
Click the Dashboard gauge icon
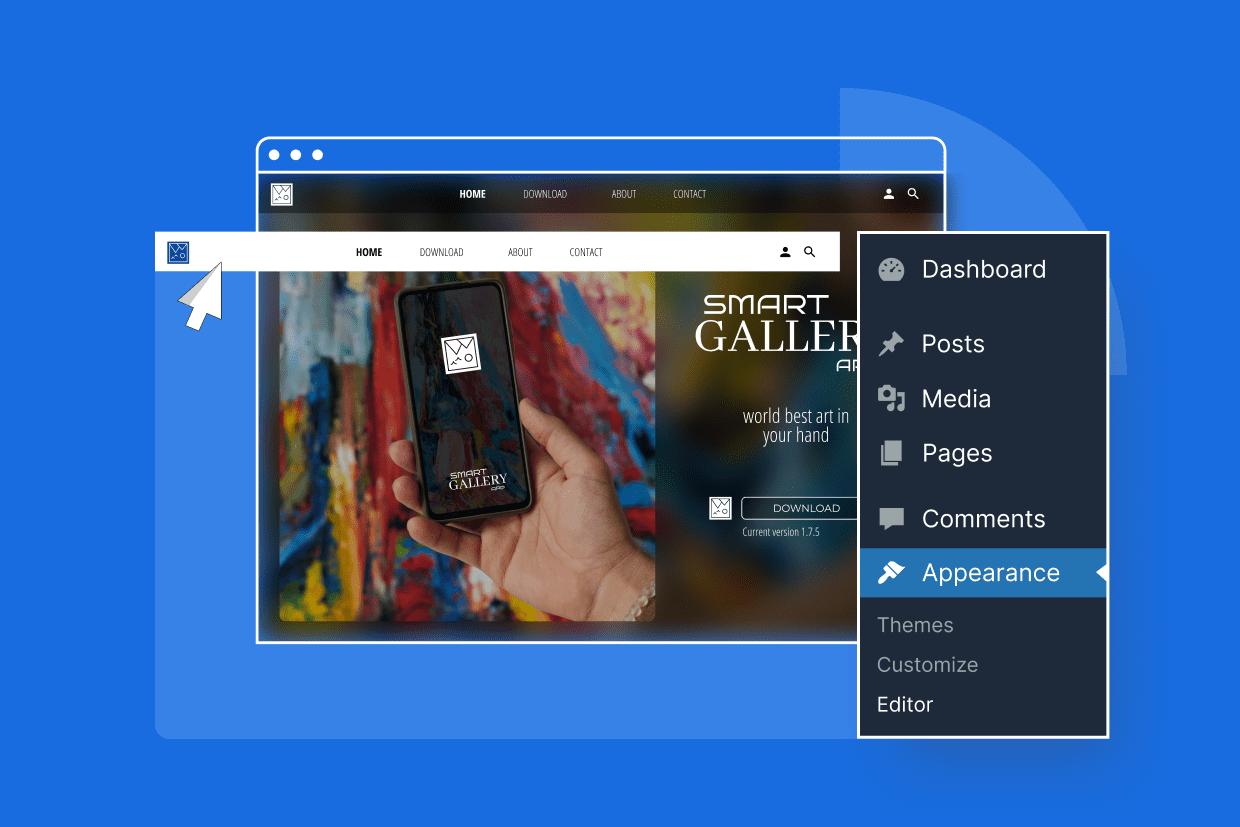[x=891, y=269]
